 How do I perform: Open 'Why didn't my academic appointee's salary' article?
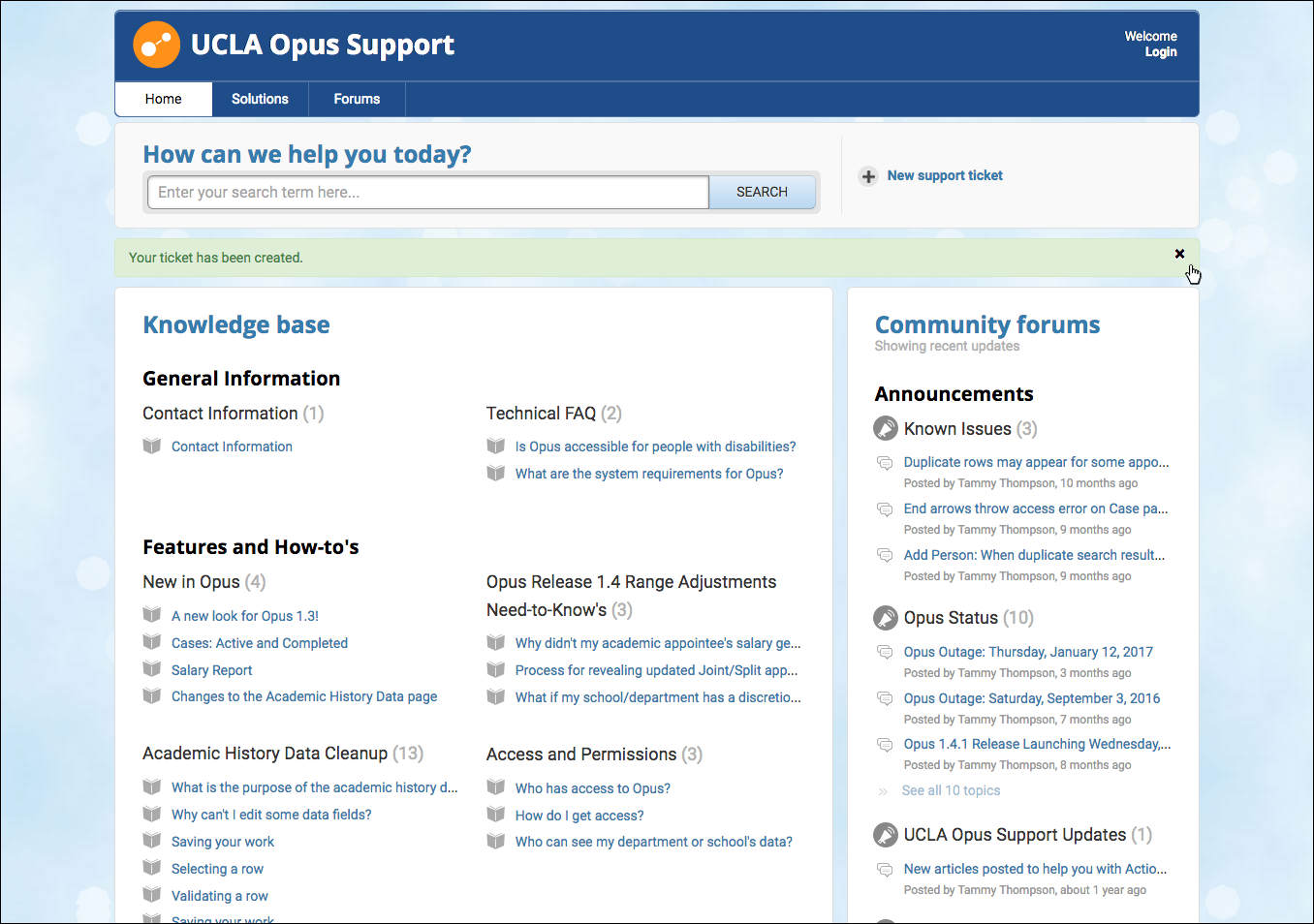[658, 643]
